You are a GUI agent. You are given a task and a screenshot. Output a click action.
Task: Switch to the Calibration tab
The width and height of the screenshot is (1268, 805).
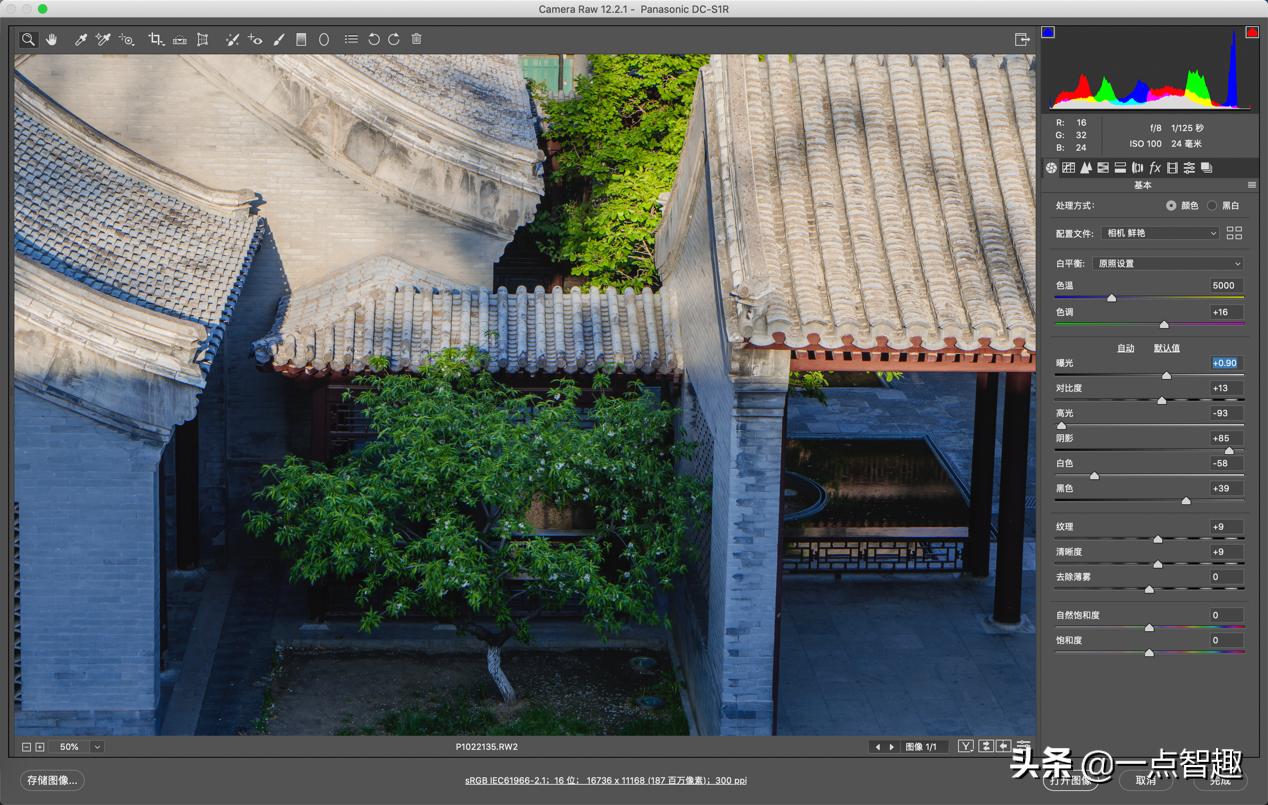1172,168
